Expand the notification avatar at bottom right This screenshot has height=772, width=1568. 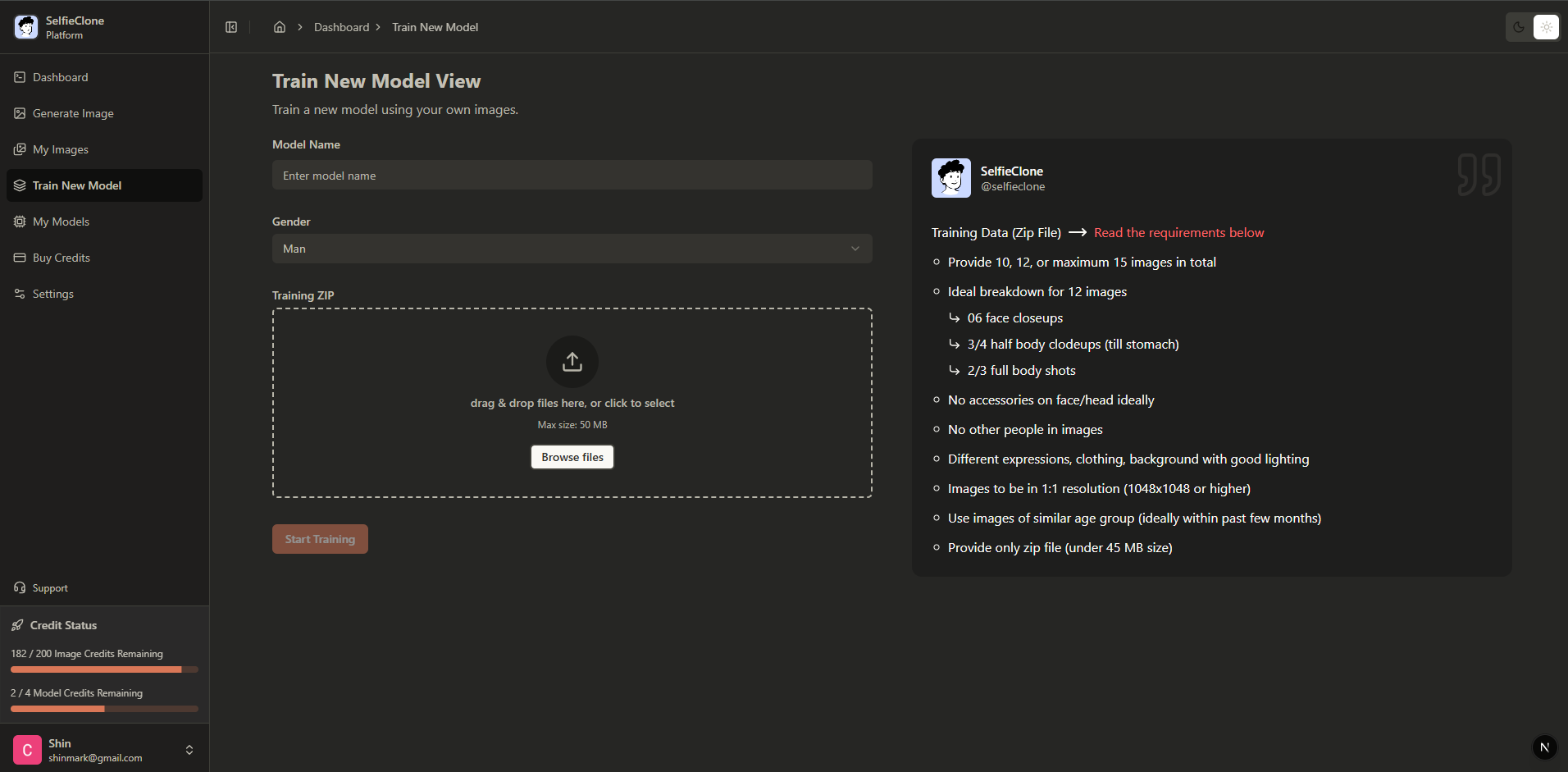point(1543,747)
